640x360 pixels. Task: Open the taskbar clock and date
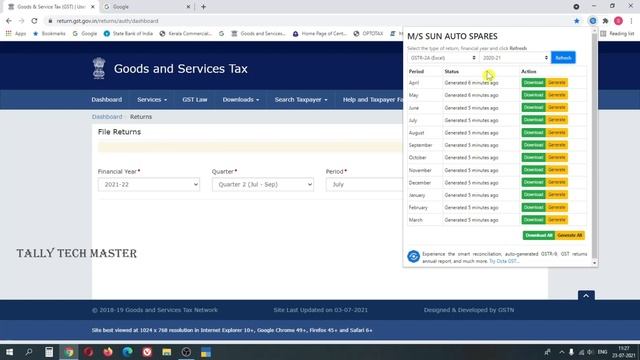(x=623, y=352)
